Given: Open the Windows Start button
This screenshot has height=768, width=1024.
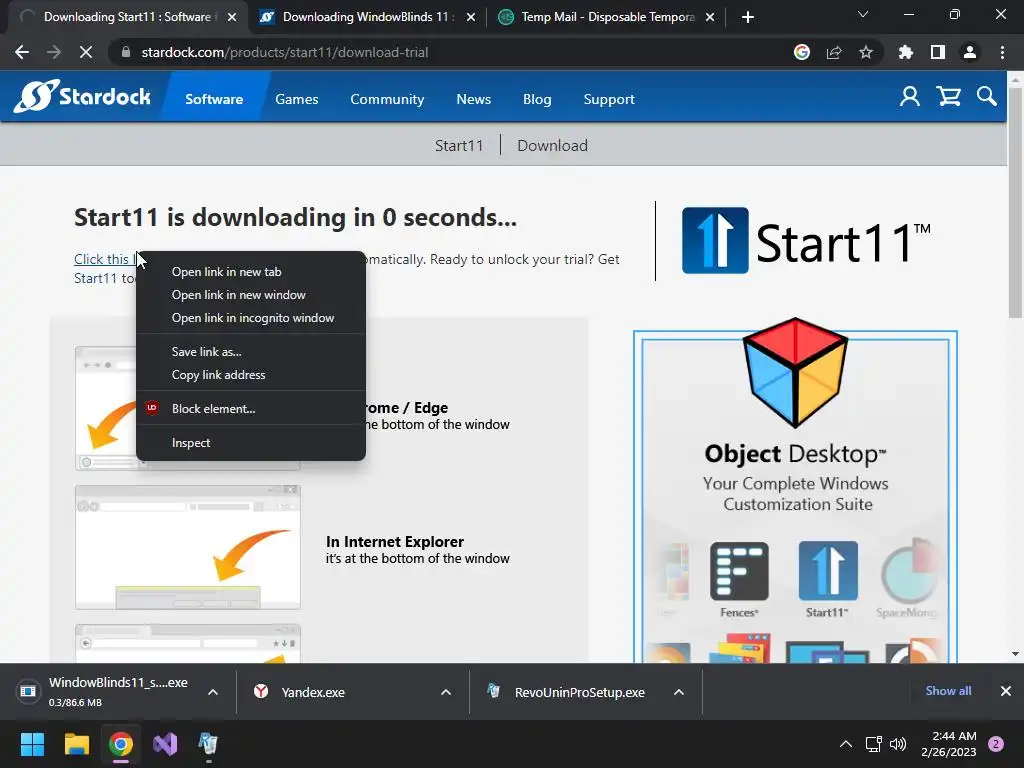Looking at the screenshot, I should (32, 744).
